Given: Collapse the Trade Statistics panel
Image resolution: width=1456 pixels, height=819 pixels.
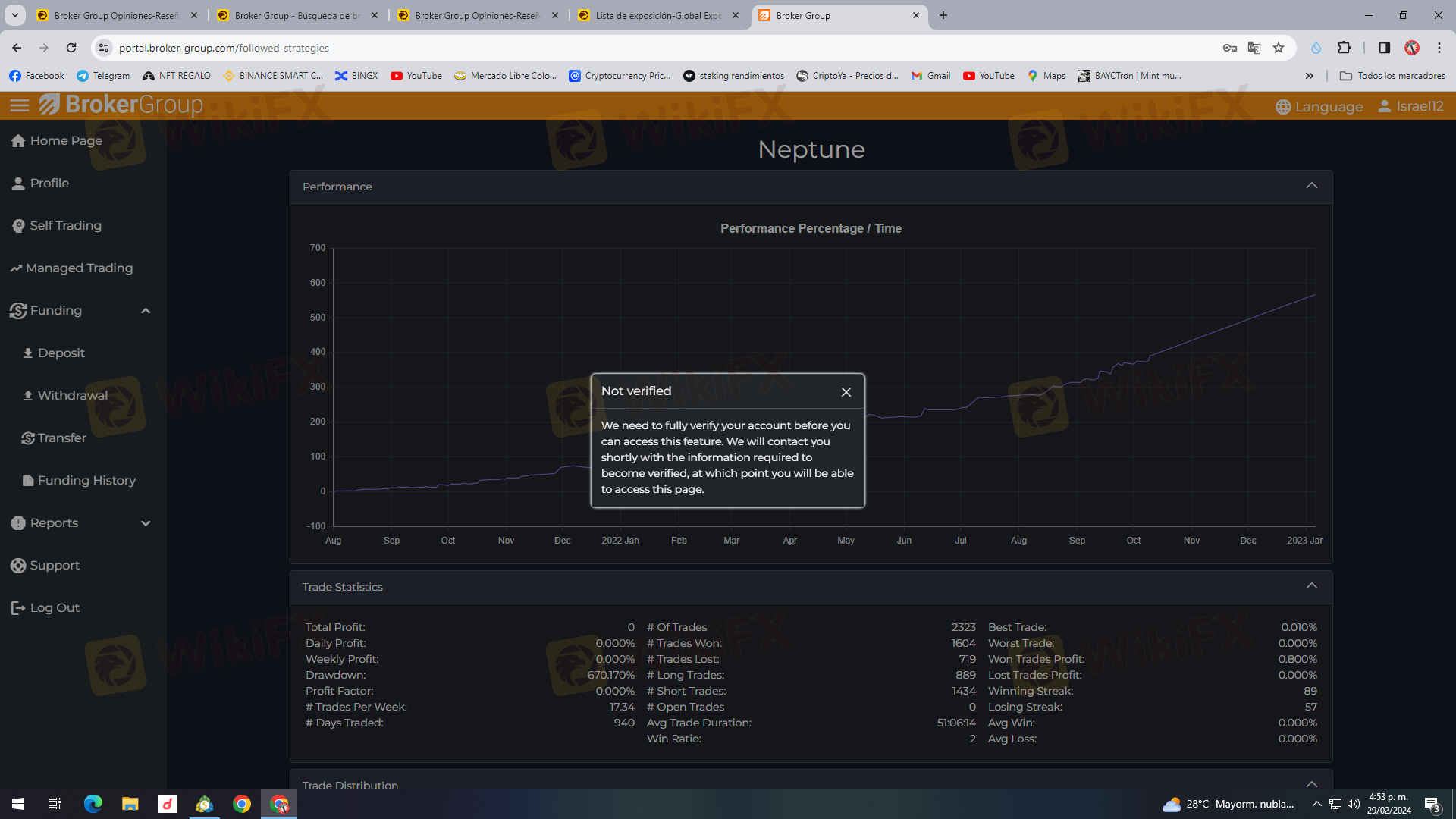Looking at the screenshot, I should [x=1311, y=586].
